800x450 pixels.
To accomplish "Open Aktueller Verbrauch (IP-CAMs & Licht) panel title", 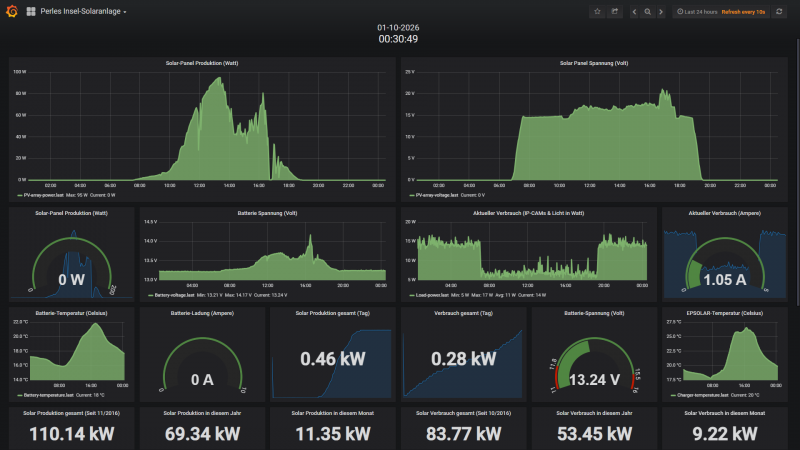I will (x=528, y=213).
